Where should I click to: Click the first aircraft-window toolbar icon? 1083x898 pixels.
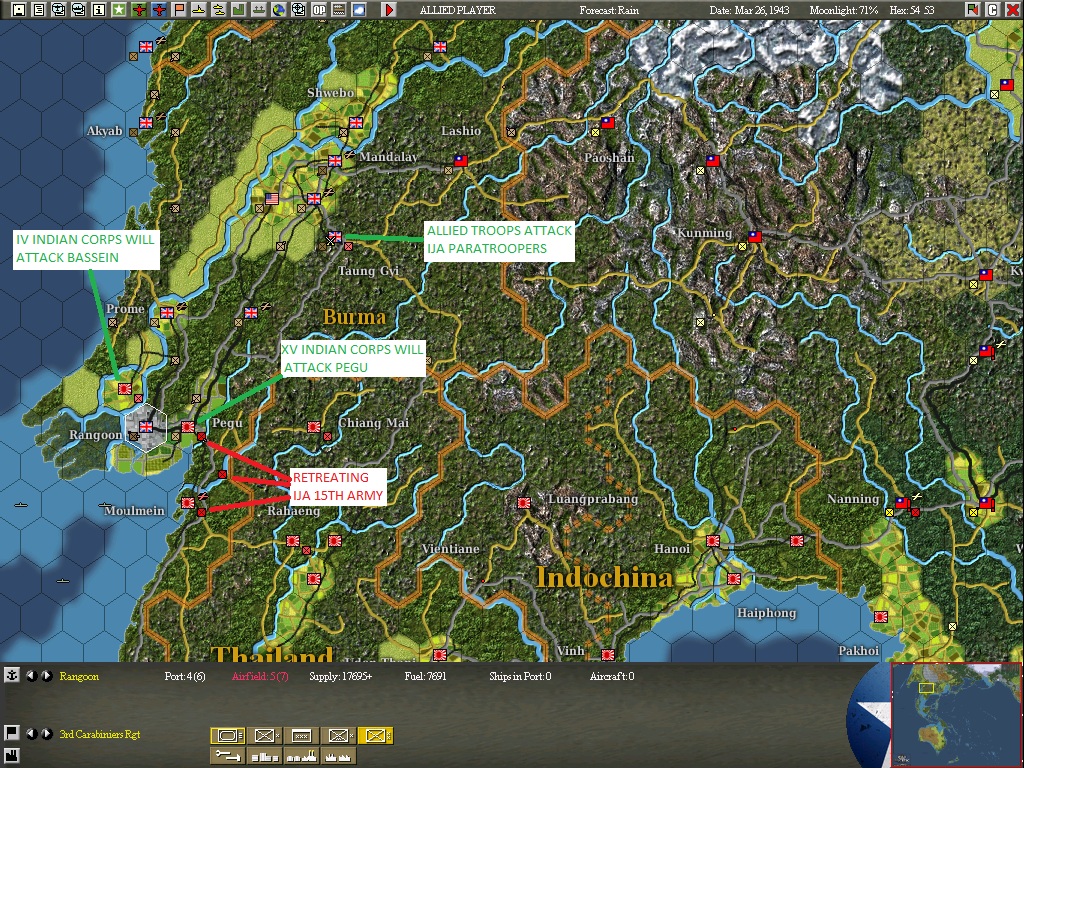59,10
